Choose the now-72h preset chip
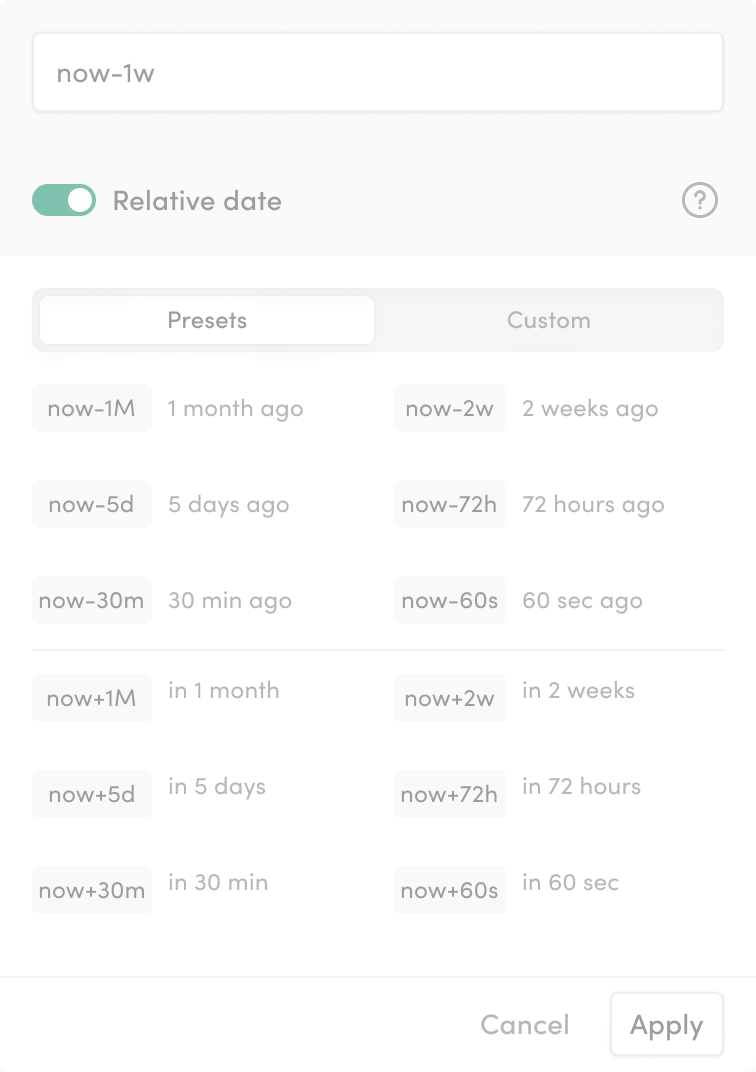This screenshot has height=1072, width=756. coord(449,504)
